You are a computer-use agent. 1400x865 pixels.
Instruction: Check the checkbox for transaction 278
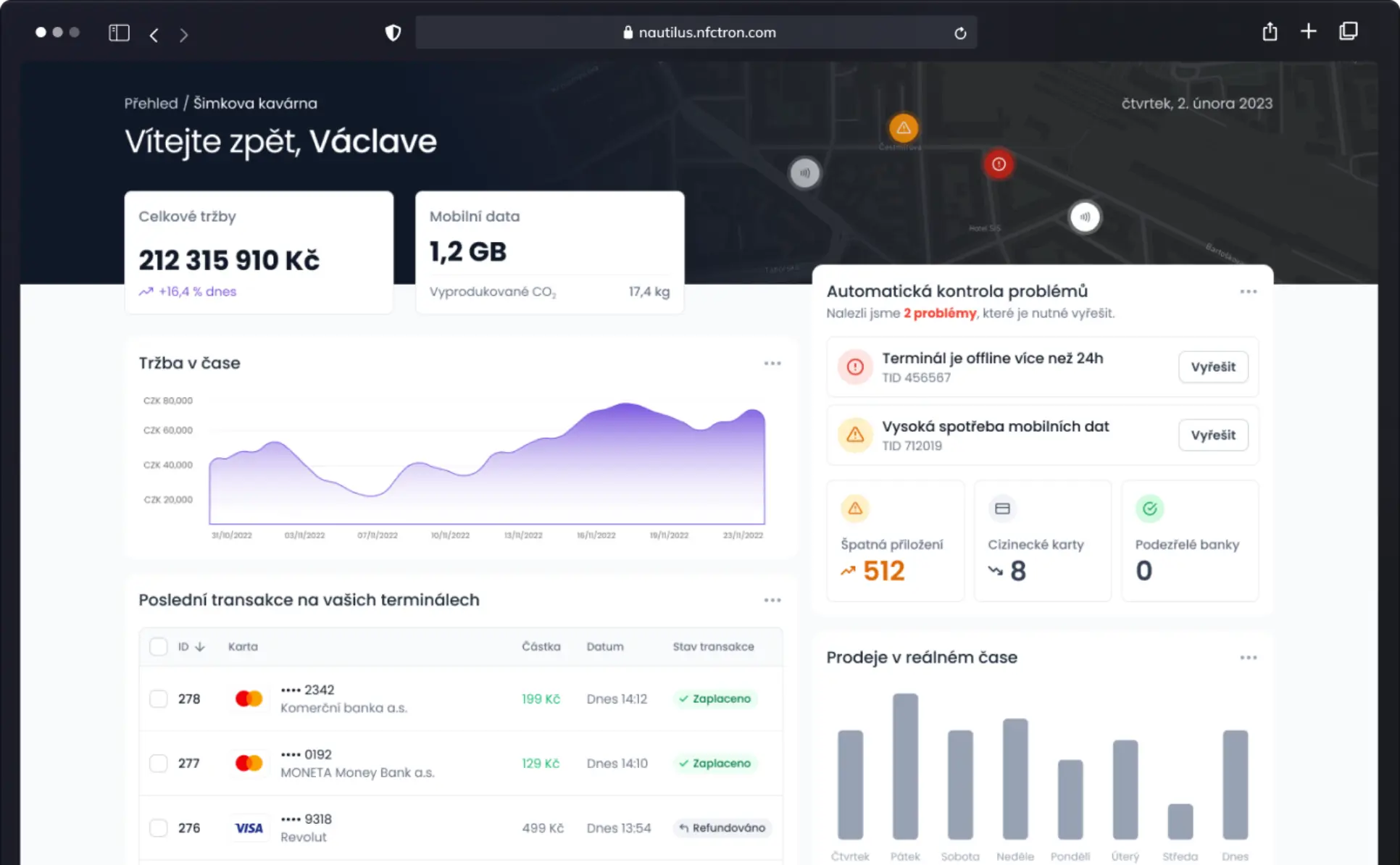pos(158,698)
